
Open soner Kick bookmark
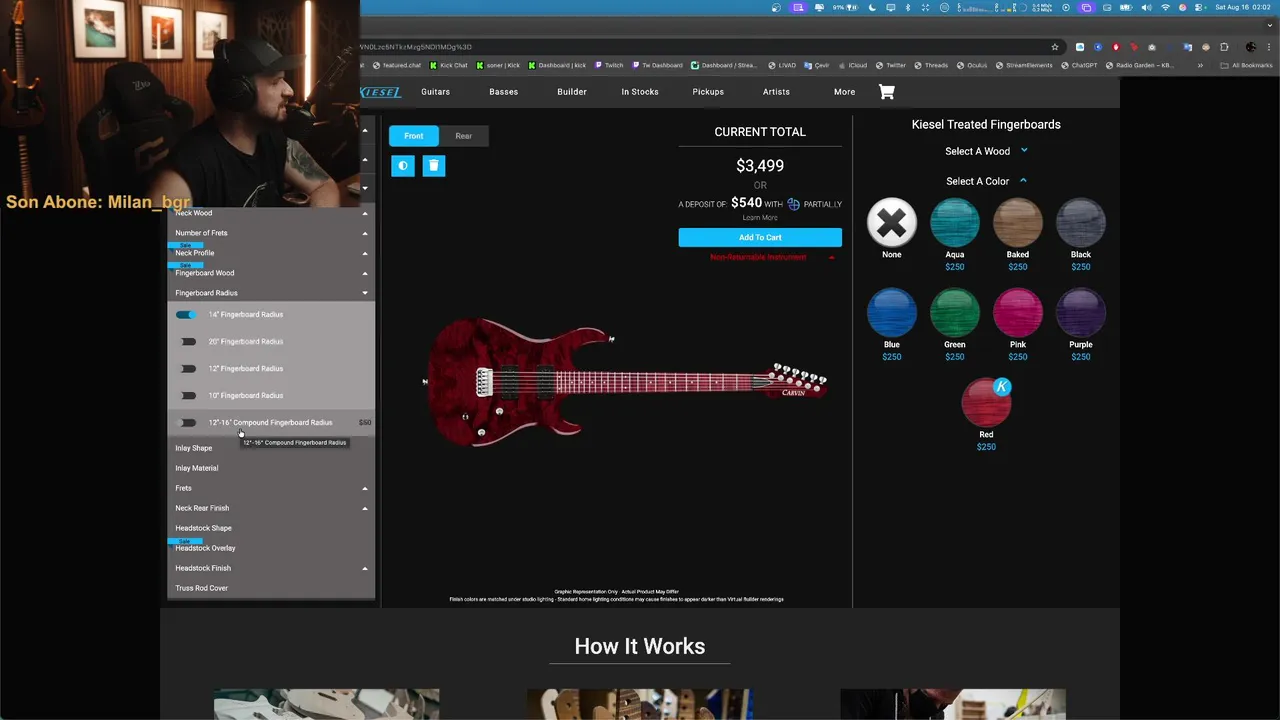click(497, 65)
